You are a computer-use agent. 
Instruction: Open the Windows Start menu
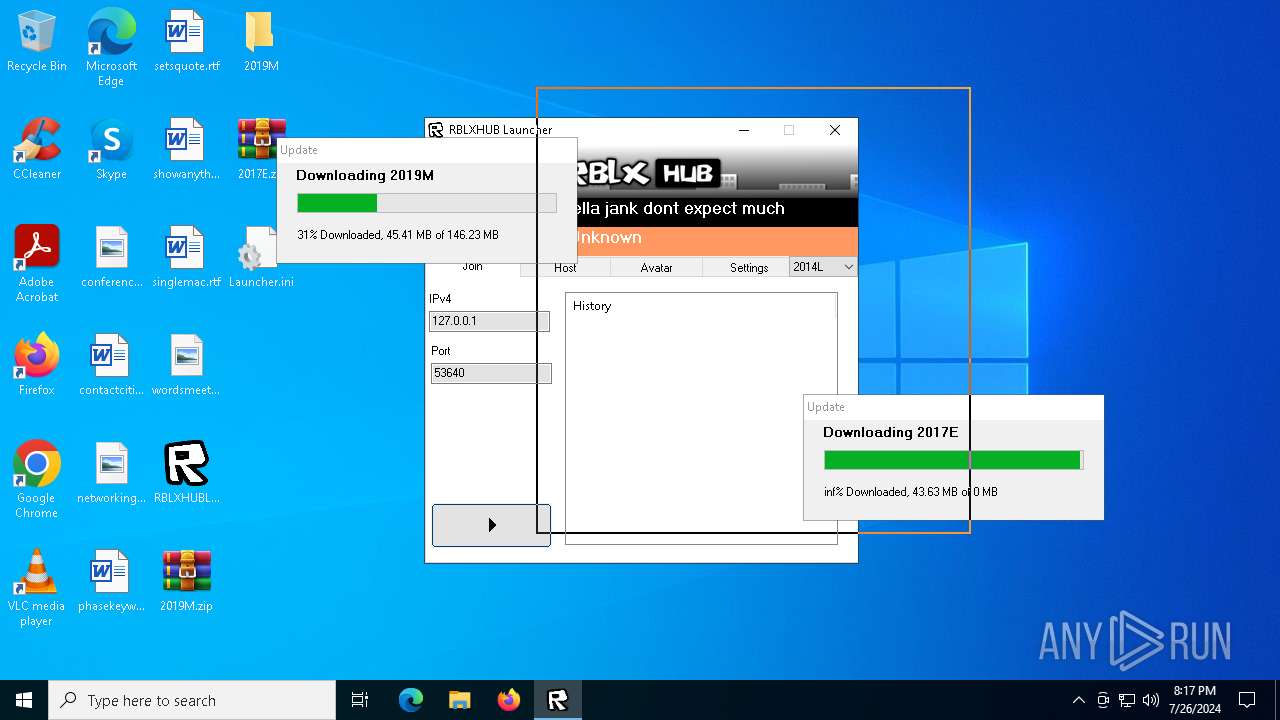click(24, 700)
